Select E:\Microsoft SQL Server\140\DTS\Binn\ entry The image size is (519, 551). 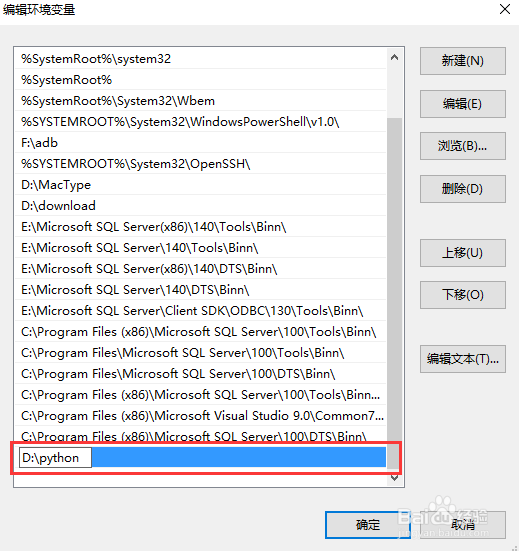tap(200, 290)
